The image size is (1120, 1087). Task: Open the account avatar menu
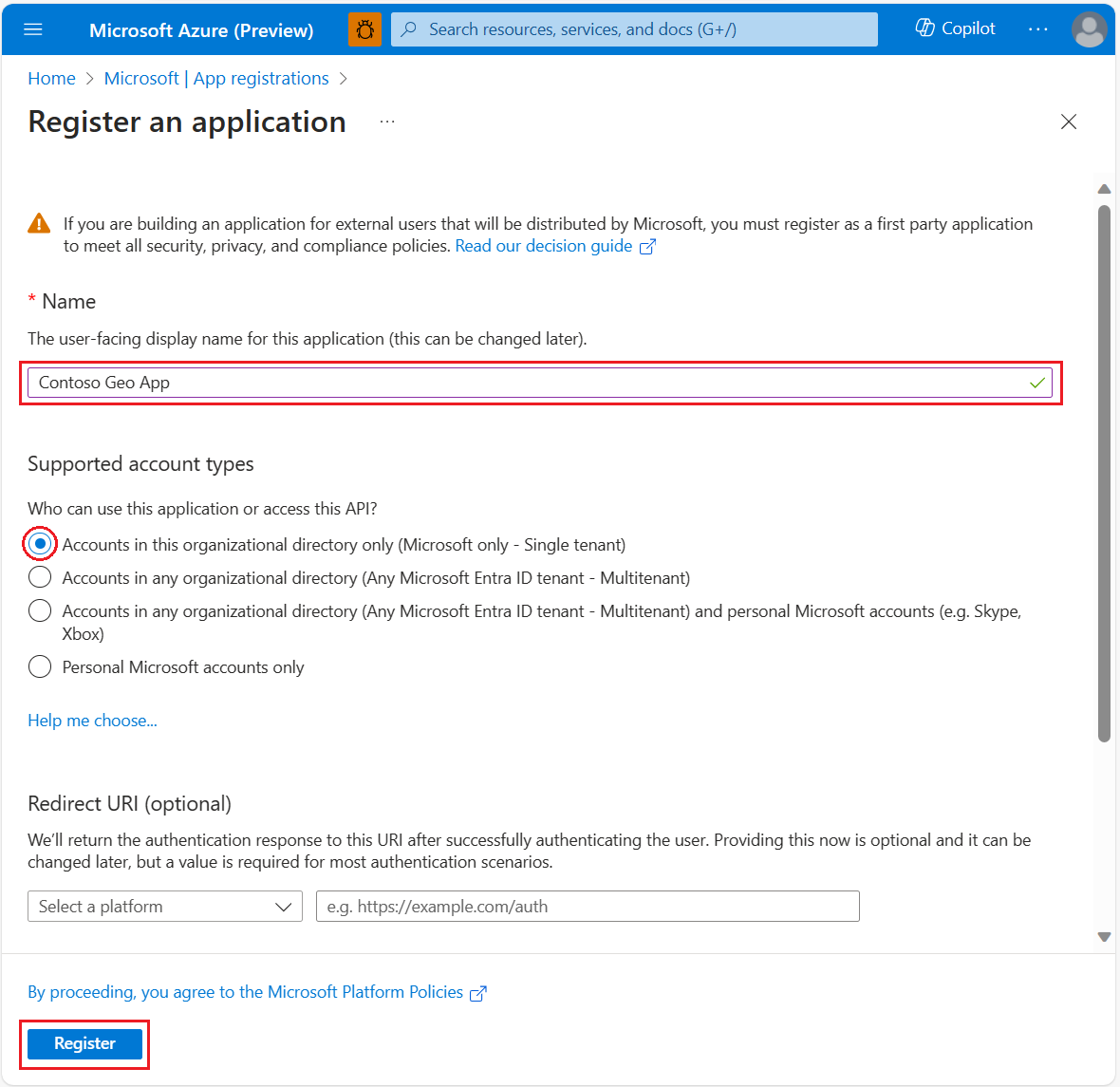point(1089,29)
